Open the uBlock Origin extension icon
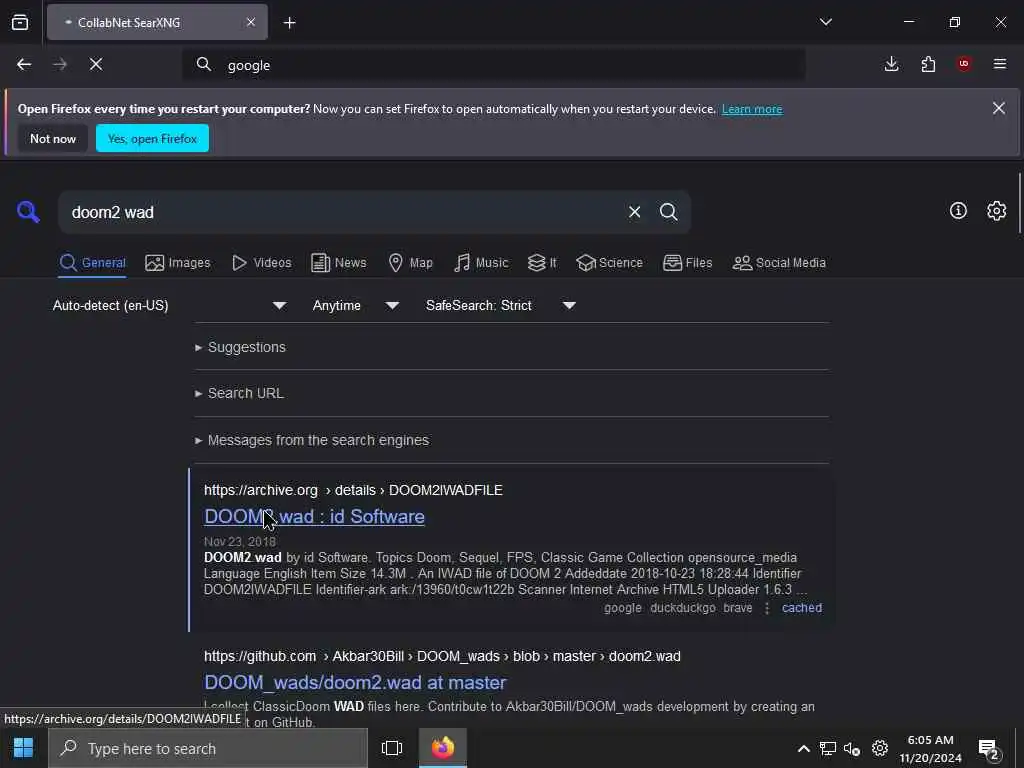The width and height of the screenshot is (1024, 768). click(964, 64)
